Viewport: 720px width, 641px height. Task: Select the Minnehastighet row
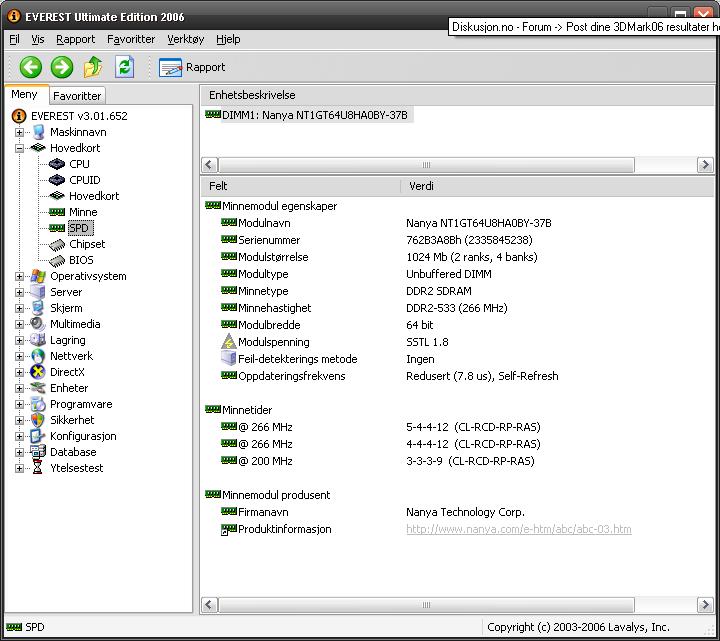point(364,308)
